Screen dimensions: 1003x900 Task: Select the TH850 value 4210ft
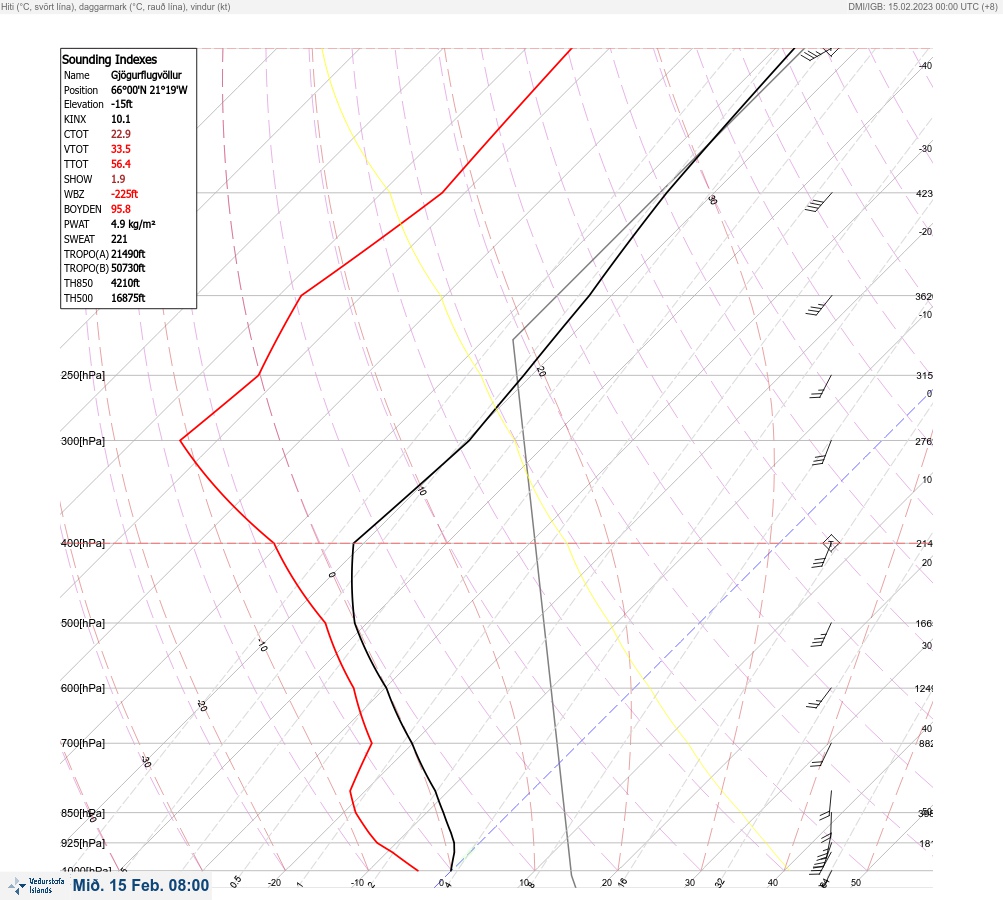[x=125, y=283]
